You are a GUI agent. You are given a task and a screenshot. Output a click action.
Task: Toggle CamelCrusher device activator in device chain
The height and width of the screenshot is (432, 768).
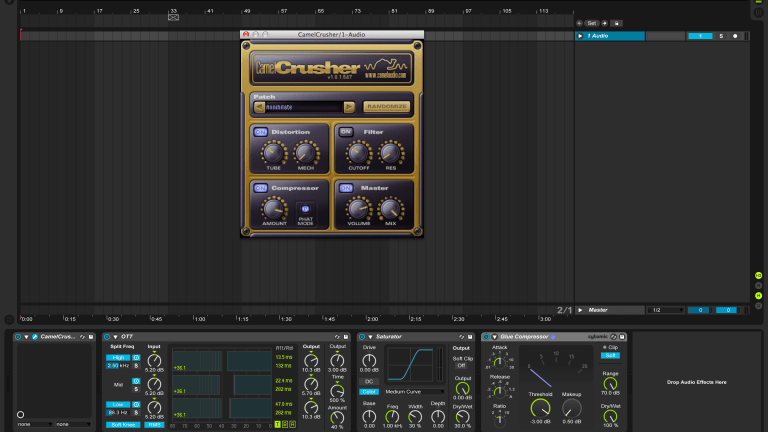click(x=18, y=337)
